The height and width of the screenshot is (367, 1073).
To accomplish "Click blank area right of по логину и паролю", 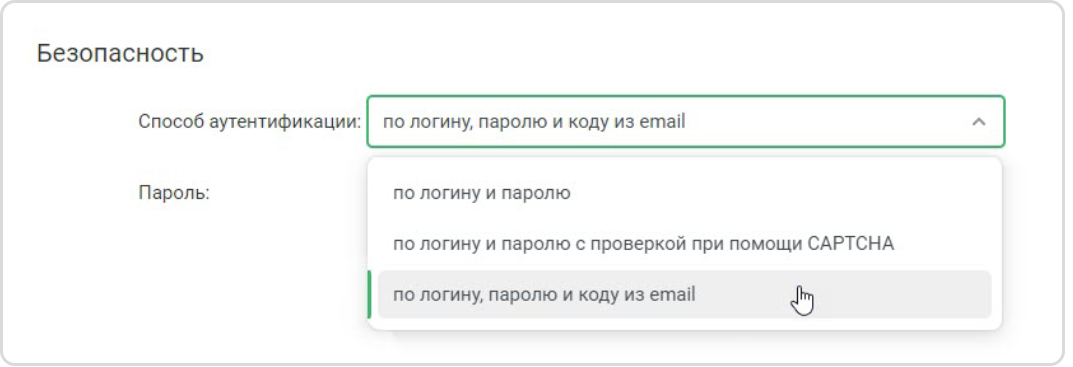I will (x=780, y=193).
